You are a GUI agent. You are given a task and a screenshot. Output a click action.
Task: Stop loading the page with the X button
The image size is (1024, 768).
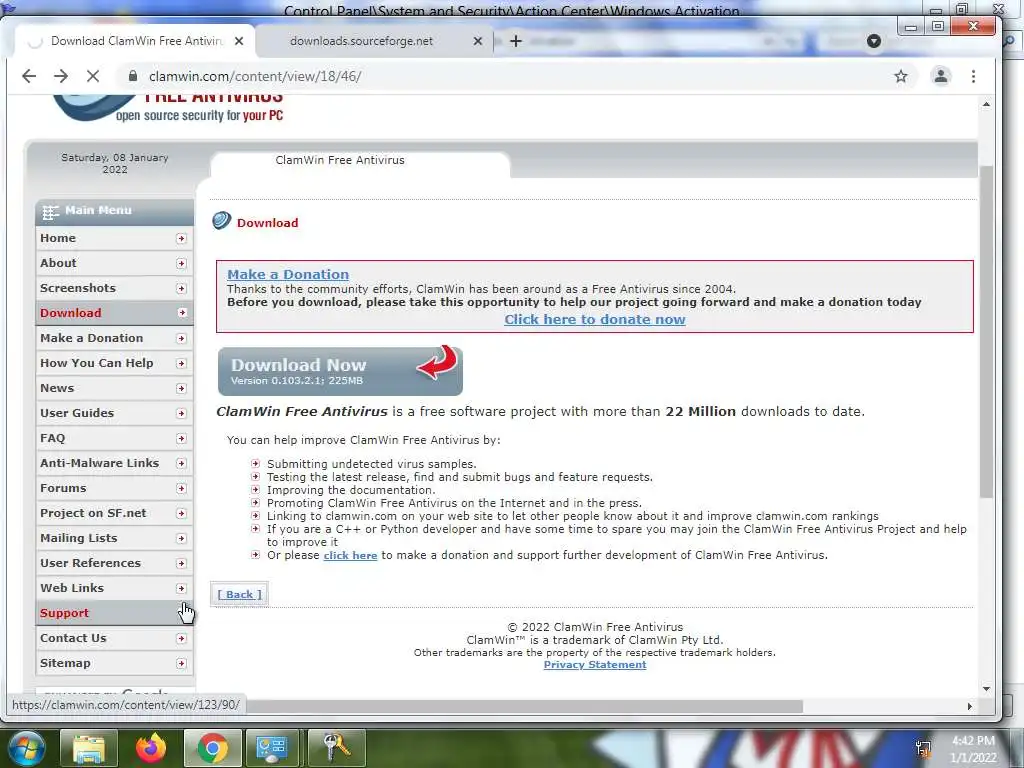93,76
